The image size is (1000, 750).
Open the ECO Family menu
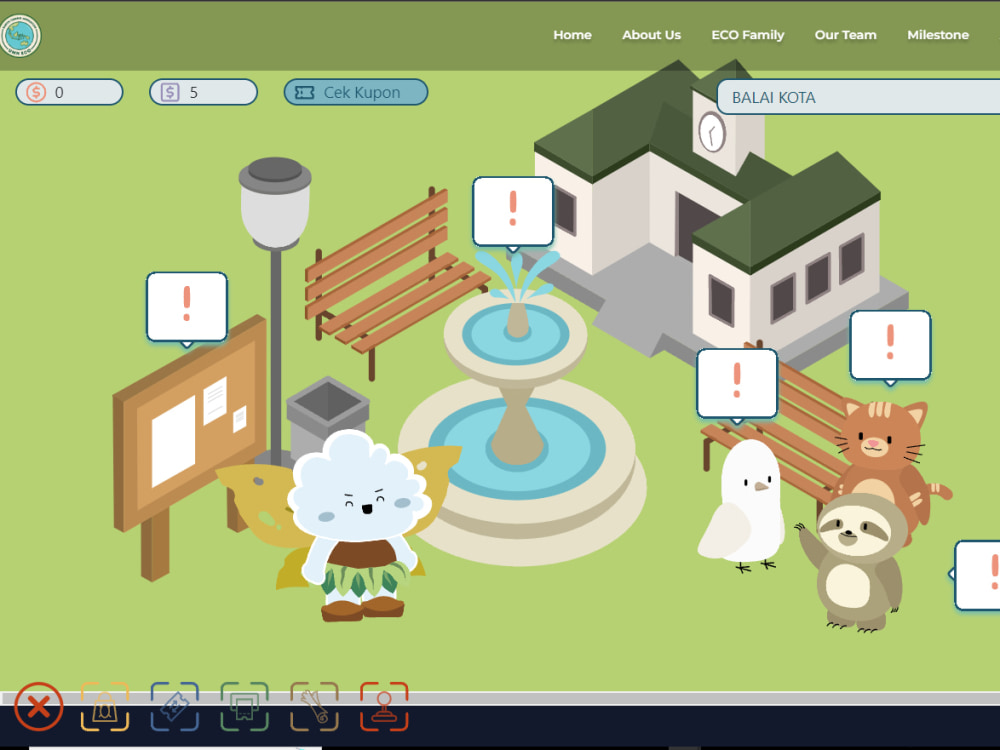tap(747, 35)
